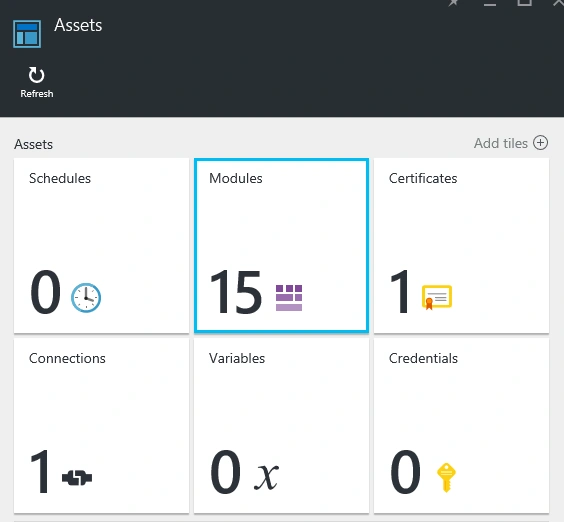The height and width of the screenshot is (522, 564).
Task: Click the plus circle beside Add tiles
Action: pyautogui.click(x=540, y=143)
